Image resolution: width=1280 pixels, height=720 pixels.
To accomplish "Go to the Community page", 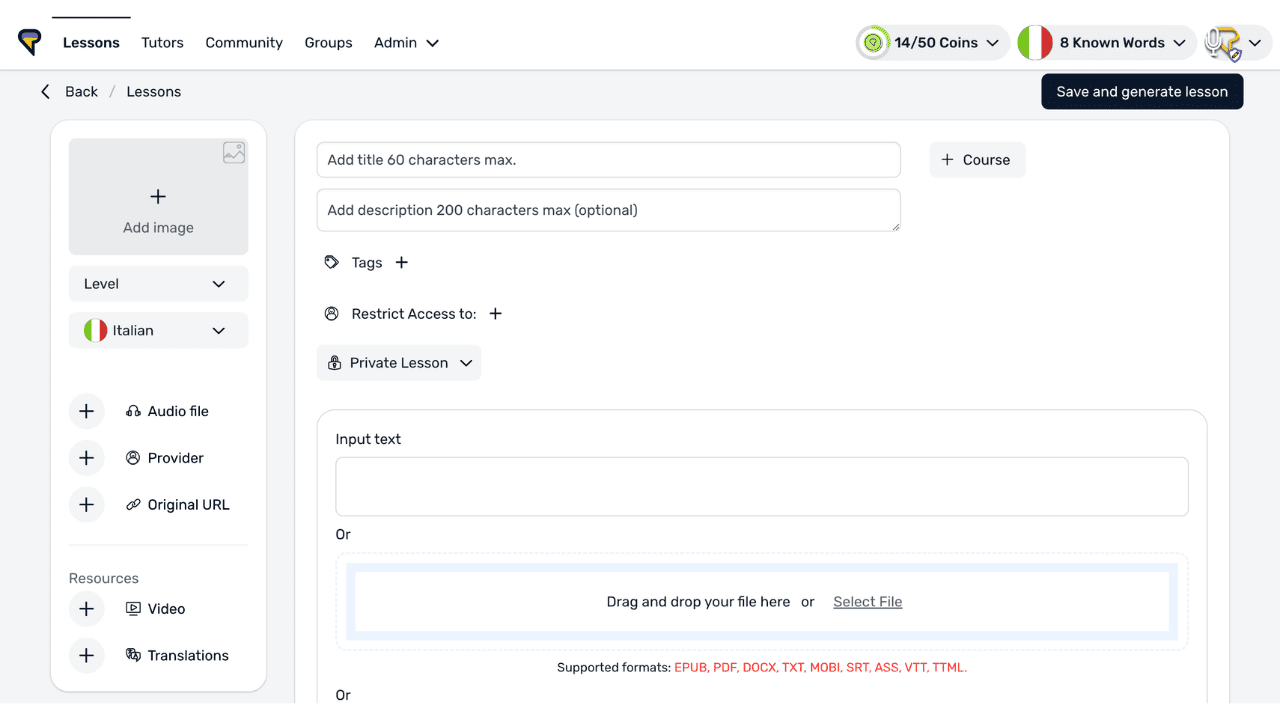I will [x=244, y=43].
